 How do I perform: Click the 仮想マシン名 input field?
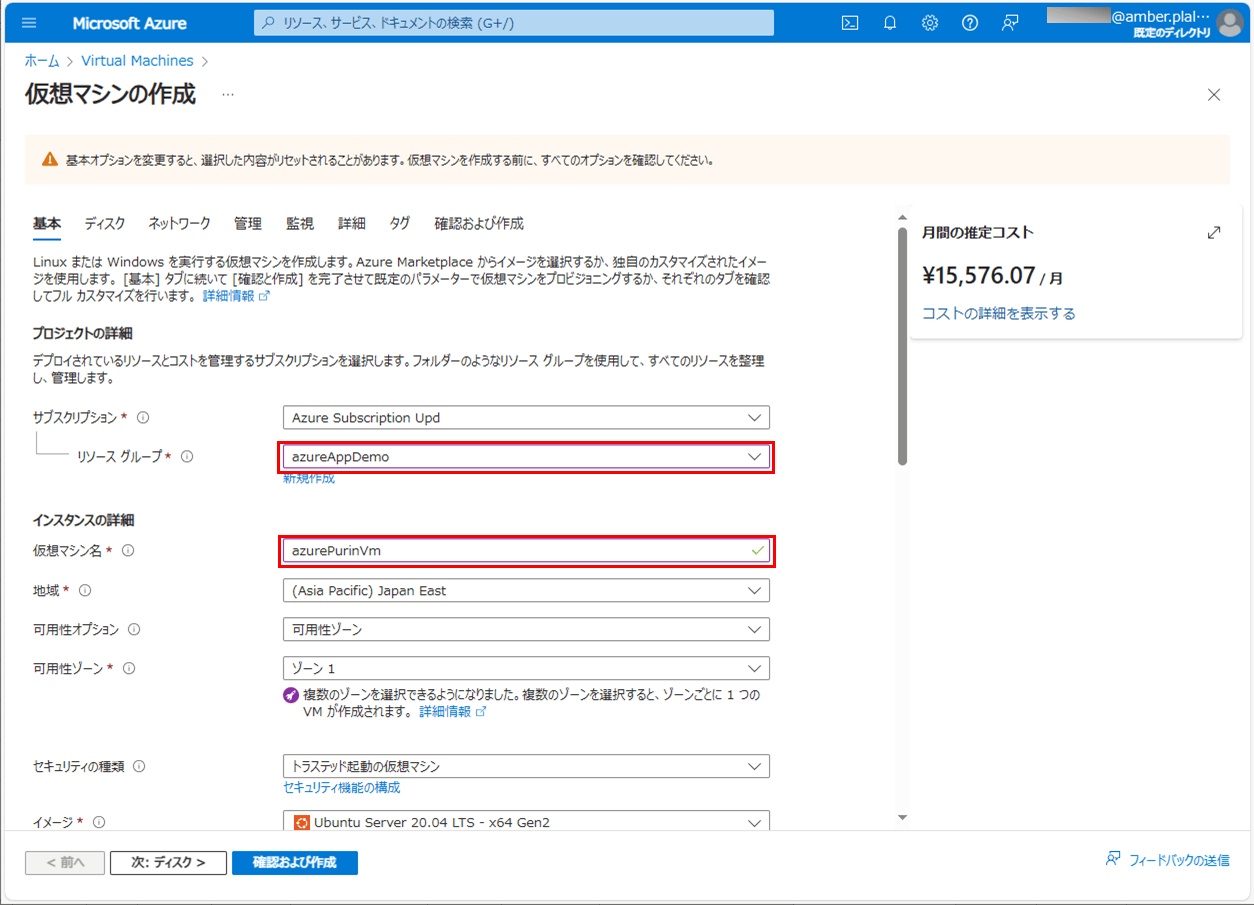(526, 550)
